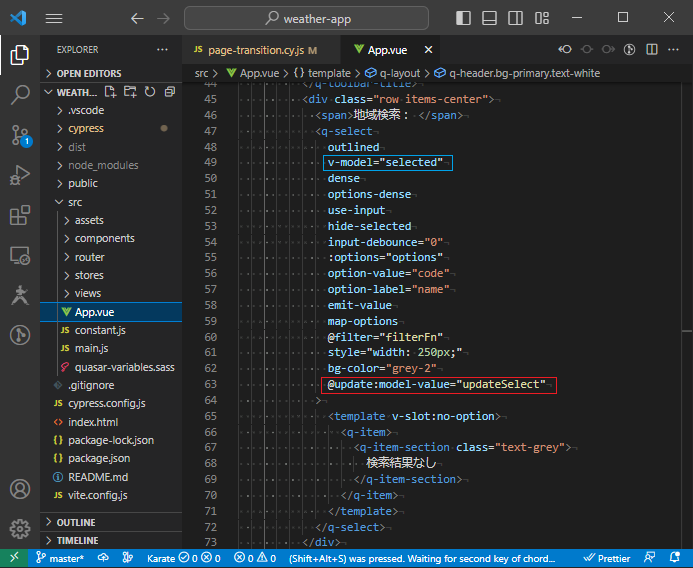Open constant.js in the explorer
693x568 pixels.
110,331
